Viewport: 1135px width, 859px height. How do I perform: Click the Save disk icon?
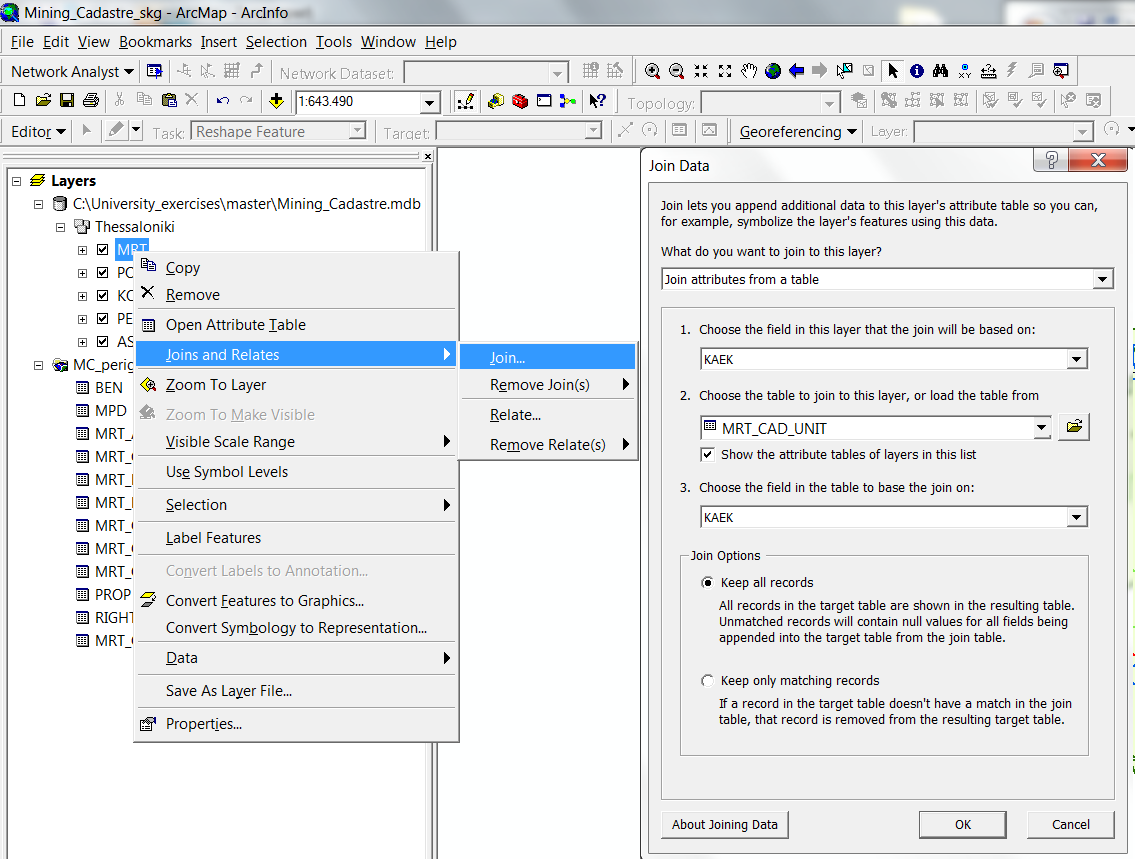click(67, 101)
